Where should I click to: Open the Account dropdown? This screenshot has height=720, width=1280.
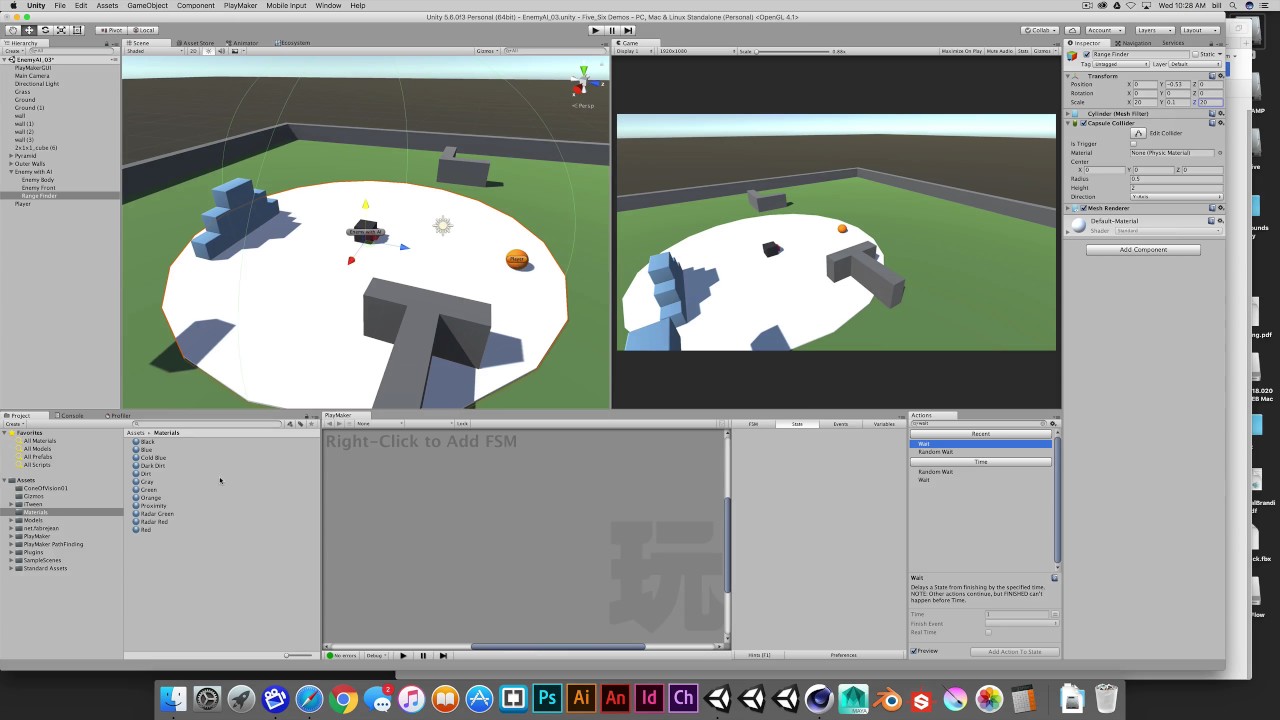1103,30
